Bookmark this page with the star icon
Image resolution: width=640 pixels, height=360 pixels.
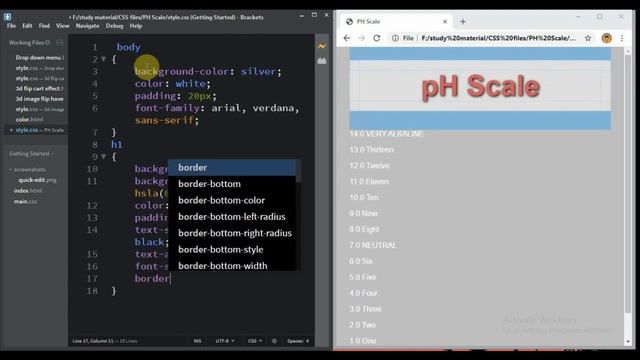pos(588,38)
